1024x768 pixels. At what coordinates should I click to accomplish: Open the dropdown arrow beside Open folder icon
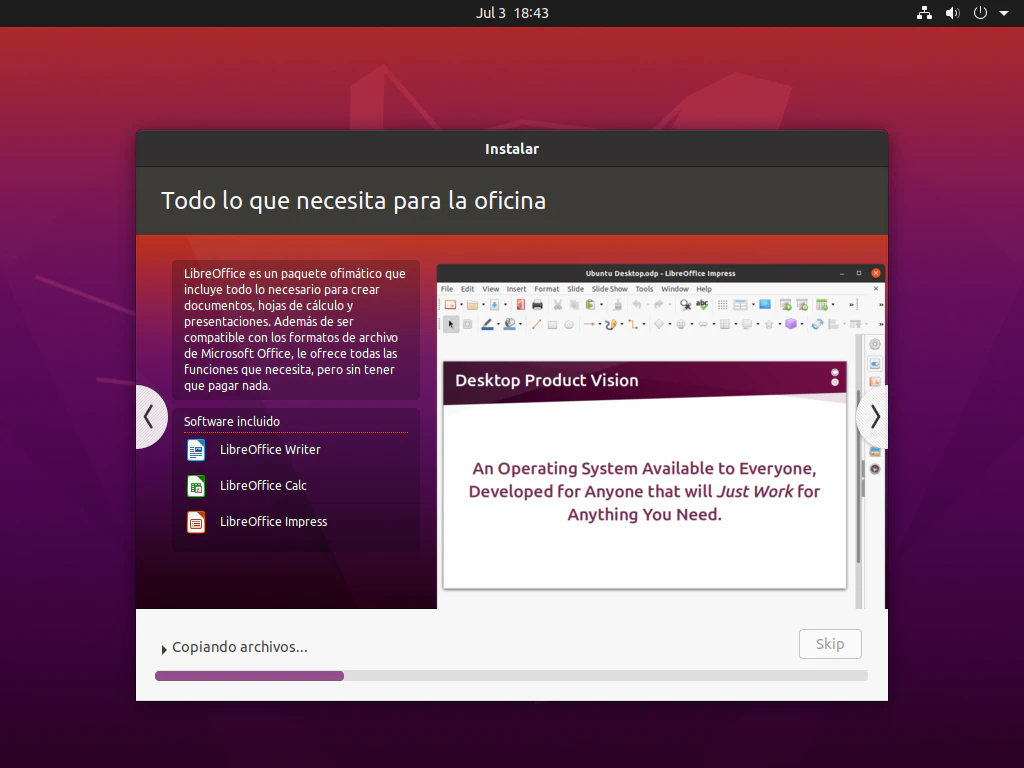click(x=483, y=305)
